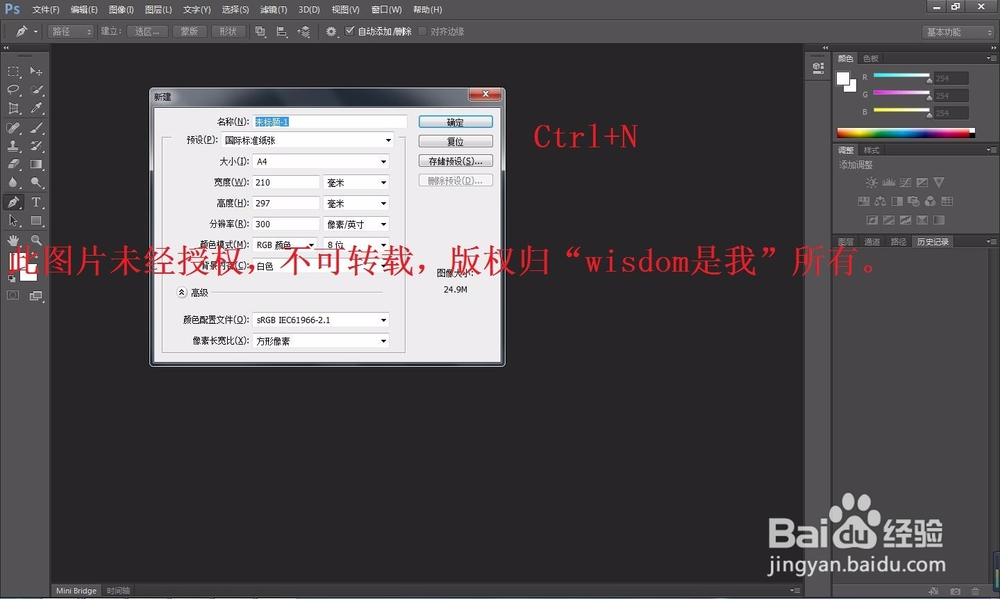This screenshot has width=1000, height=599.
Task: Add Color Balance adjustment icon
Action: point(880,202)
